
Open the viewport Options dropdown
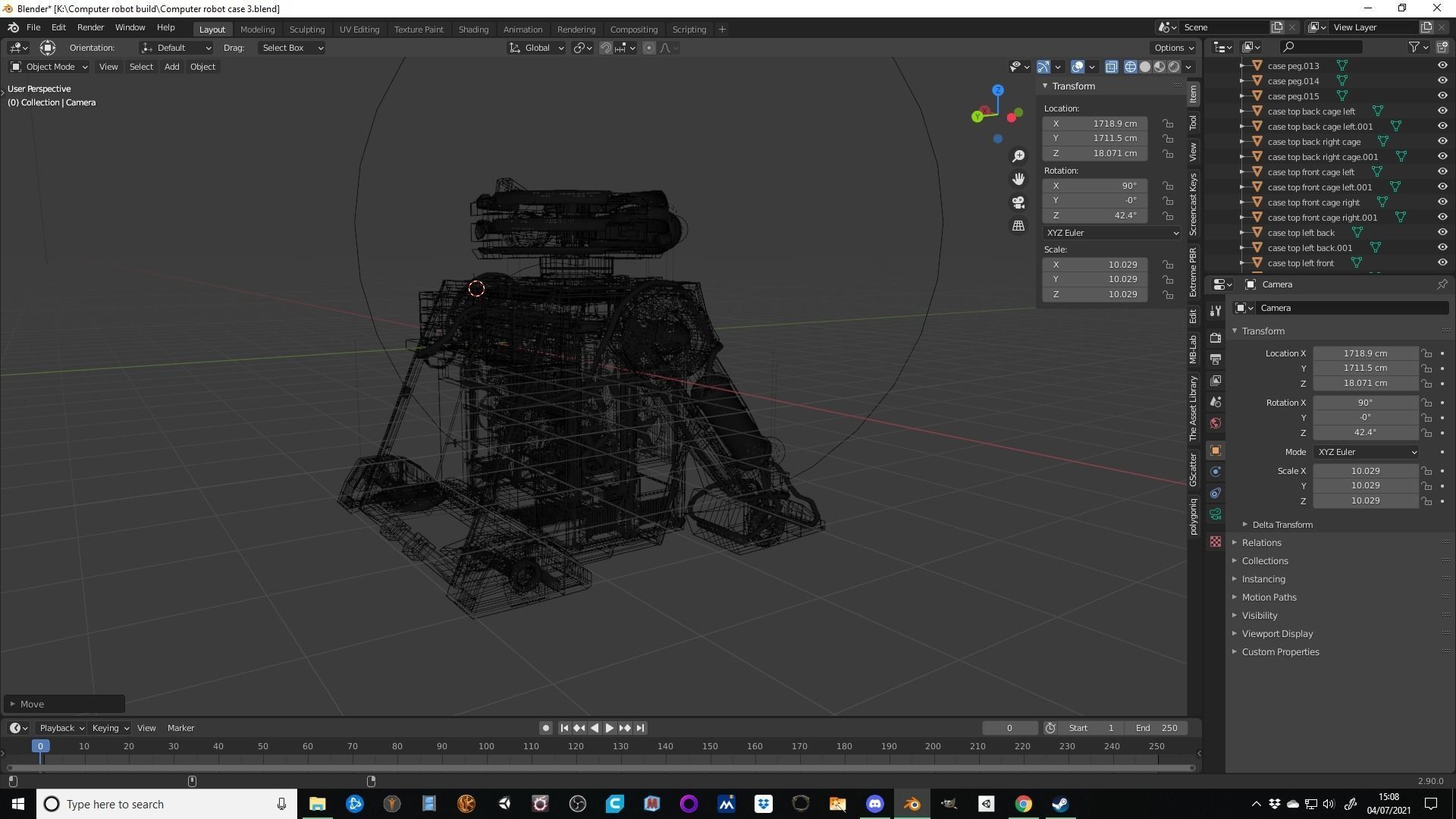tap(1174, 48)
